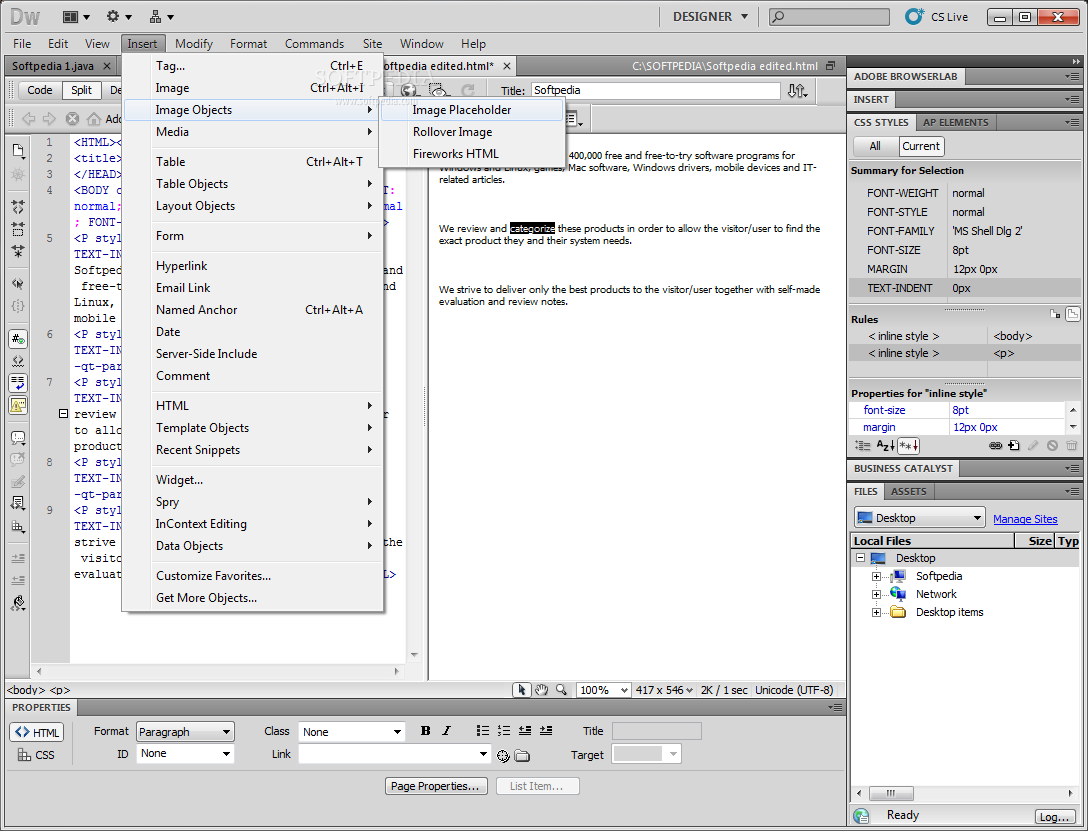Image resolution: width=1088 pixels, height=831 pixels.
Task: Choose Image Placeholder from submenu
Action: coord(472,110)
